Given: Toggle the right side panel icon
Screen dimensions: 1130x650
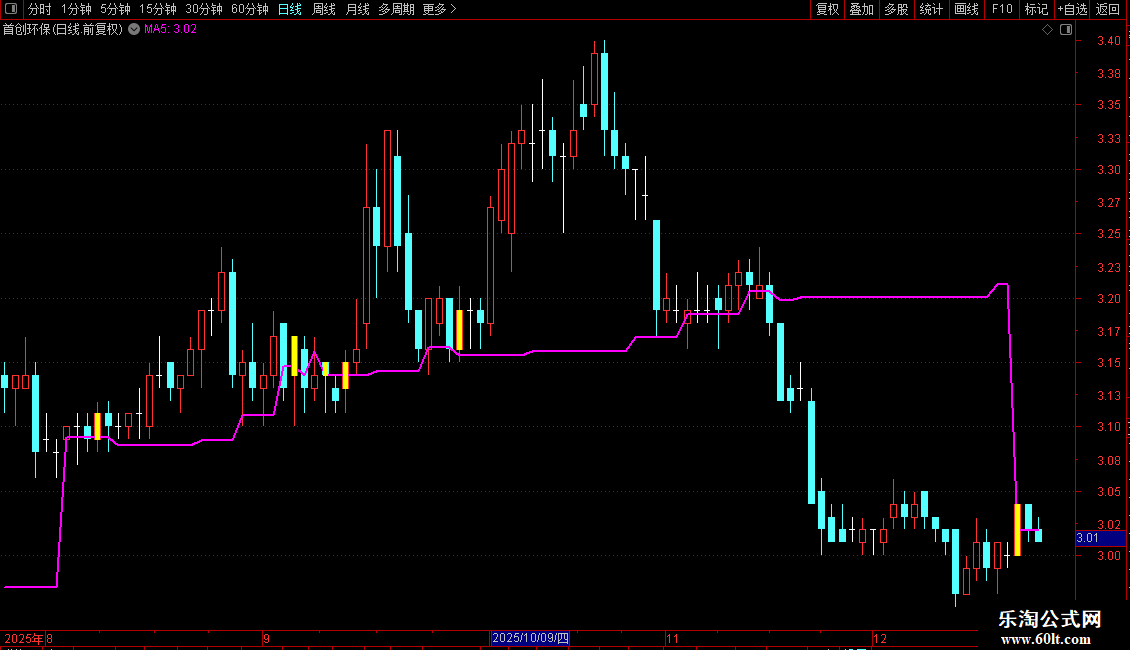Looking at the screenshot, I should tap(1067, 30).
